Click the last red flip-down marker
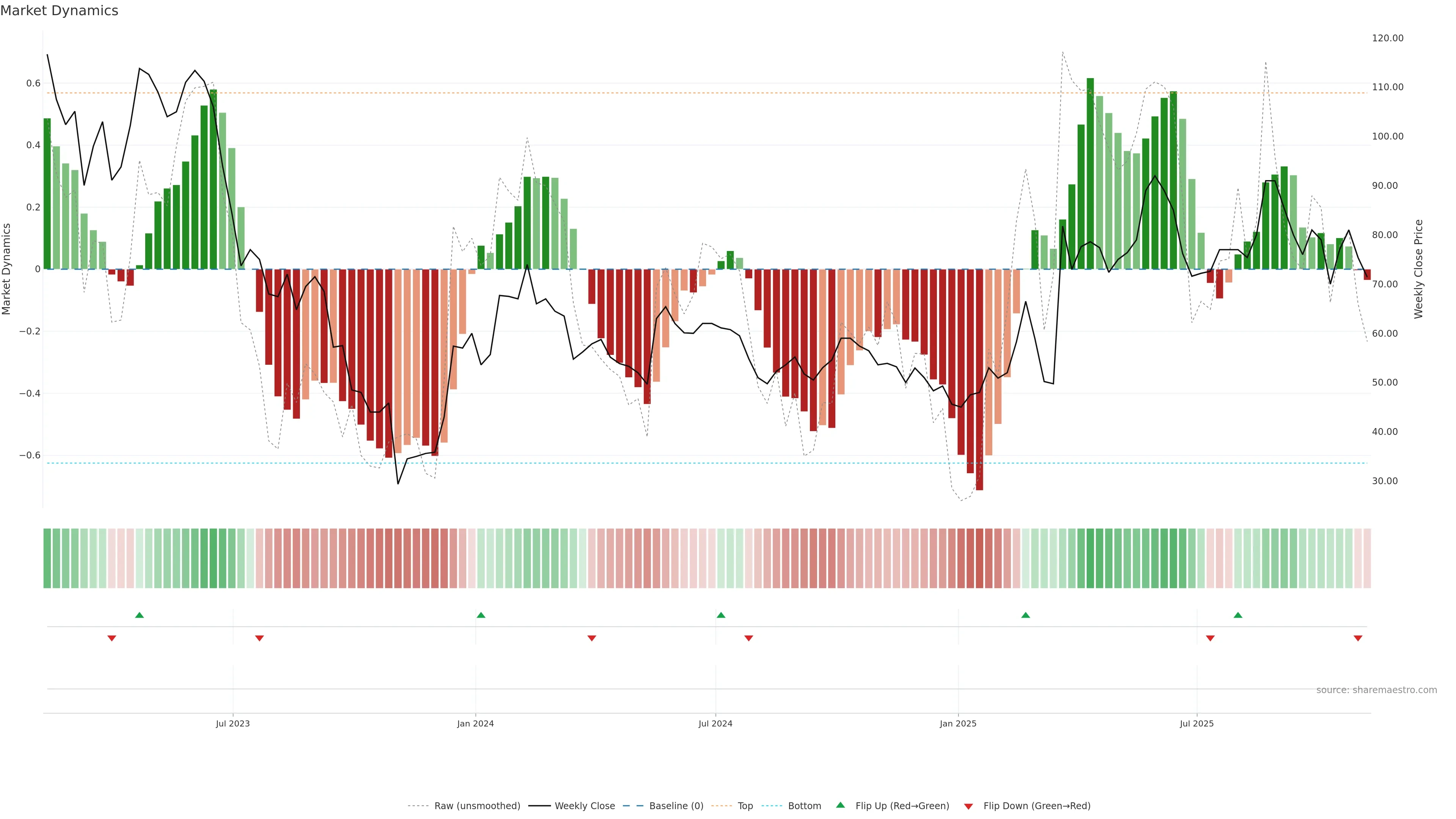Screen dimensions: 1456x819 pos(1358,638)
